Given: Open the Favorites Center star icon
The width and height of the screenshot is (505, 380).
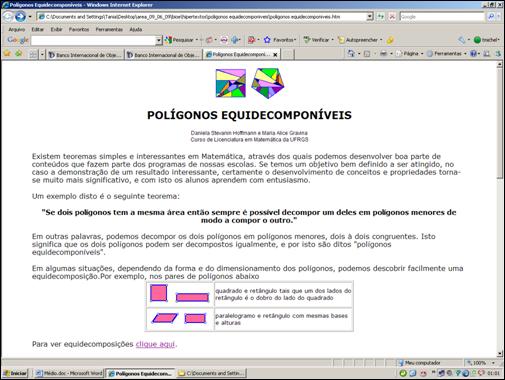Looking at the screenshot, I should point(7,54).
